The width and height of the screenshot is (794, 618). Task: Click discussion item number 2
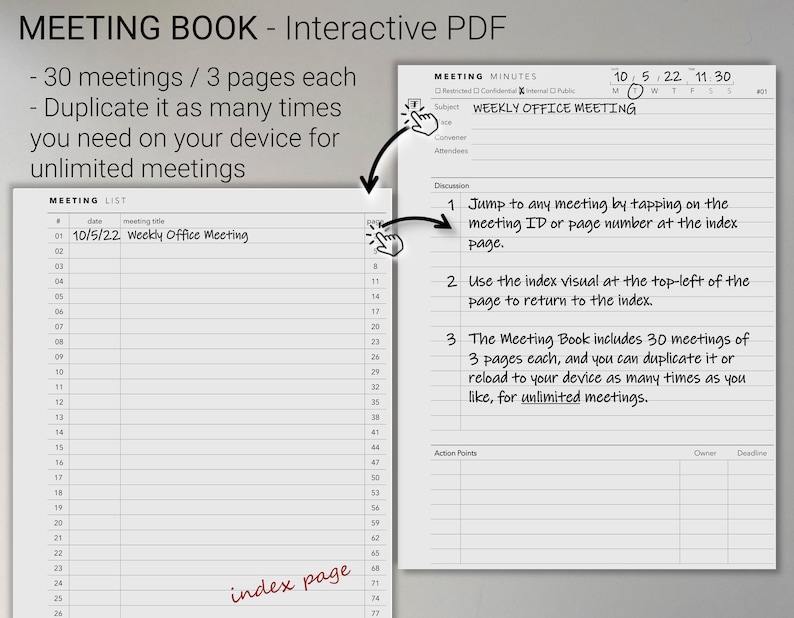[452, 282]
